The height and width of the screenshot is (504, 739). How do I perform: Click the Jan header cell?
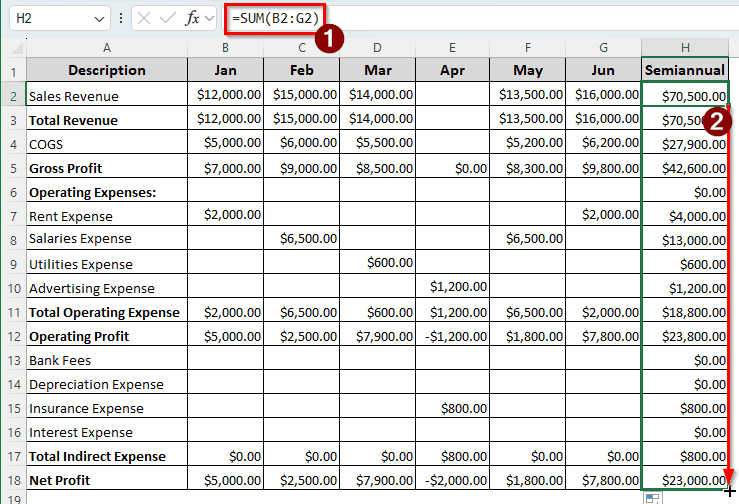click(x=225, y=70)
